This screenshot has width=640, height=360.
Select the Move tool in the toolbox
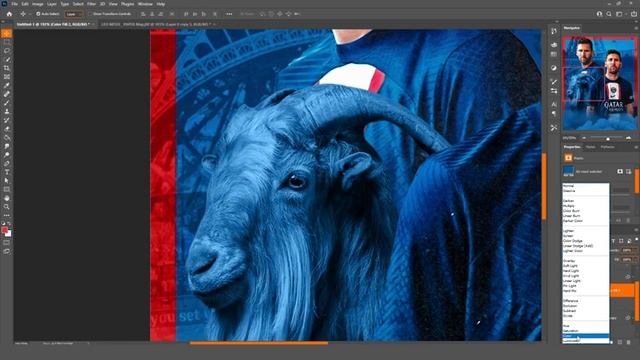point(7,33)
